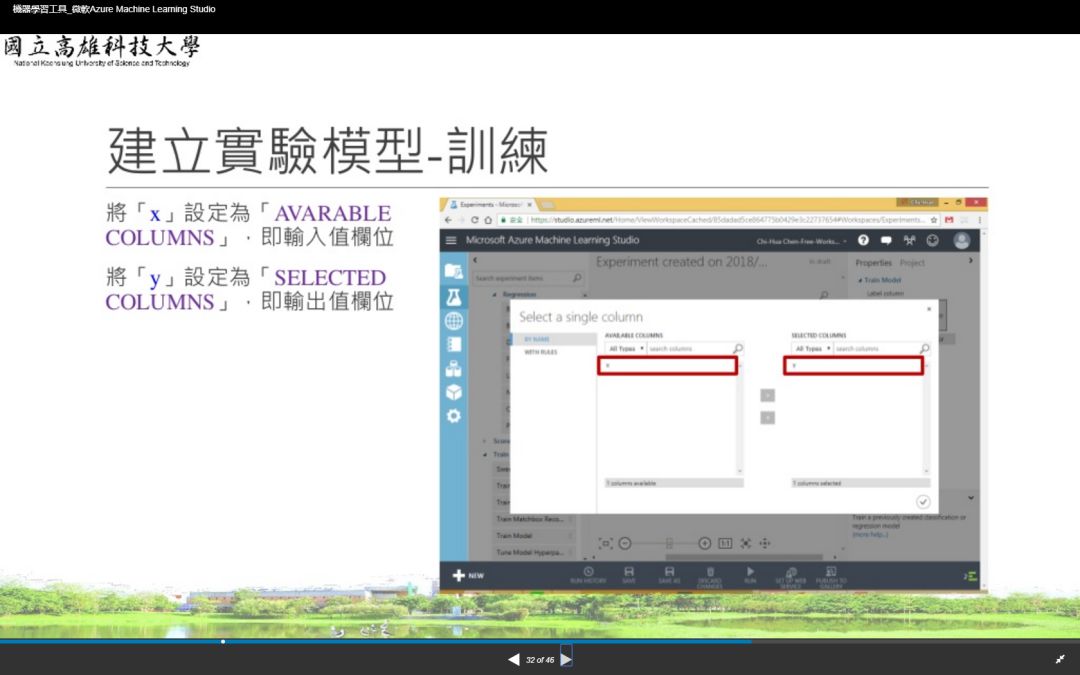Confirm selection with the checkmark button
1080x675 pixels.
923,501
